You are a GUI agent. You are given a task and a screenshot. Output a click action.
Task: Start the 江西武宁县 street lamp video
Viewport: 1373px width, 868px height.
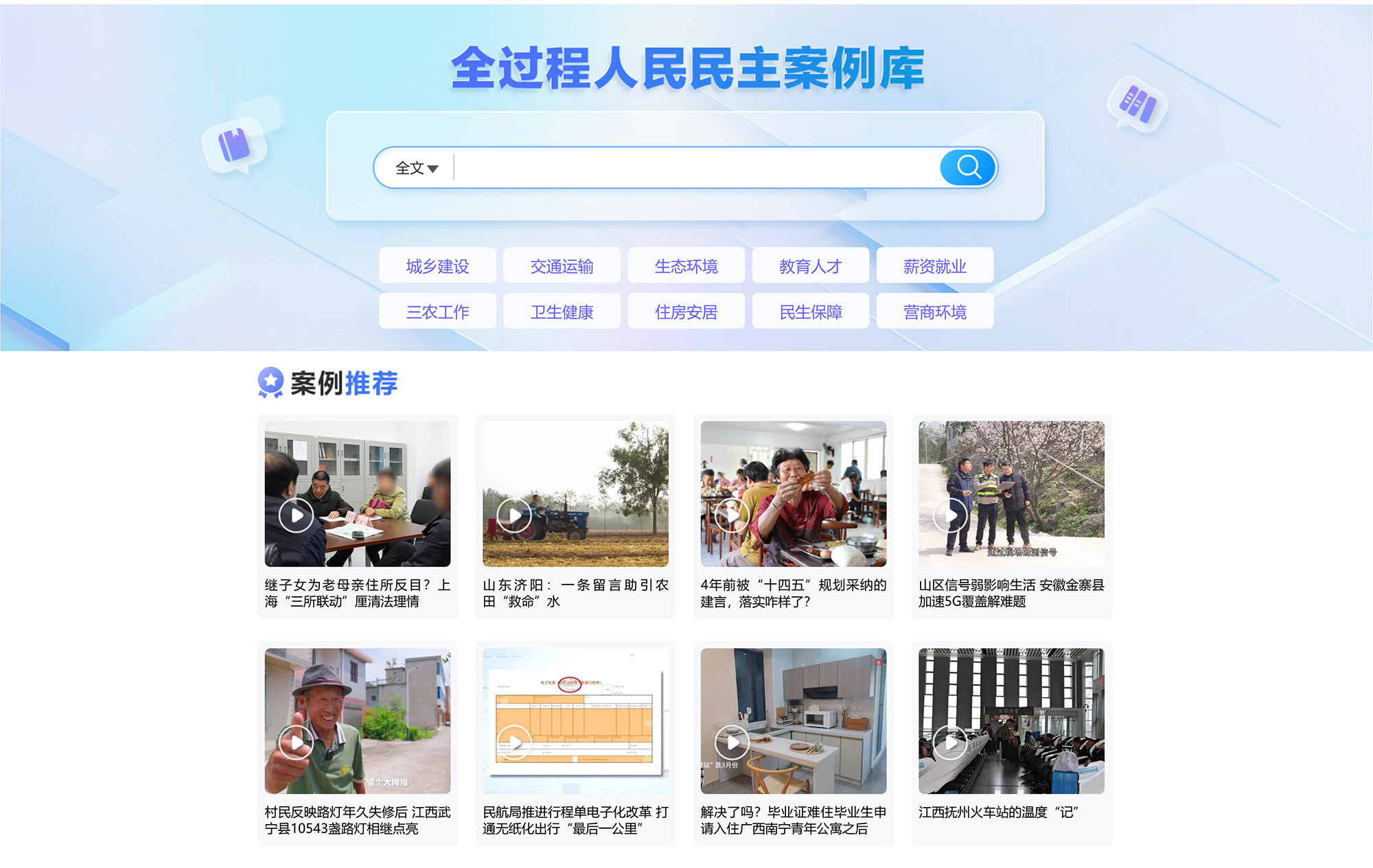[296, 742]
